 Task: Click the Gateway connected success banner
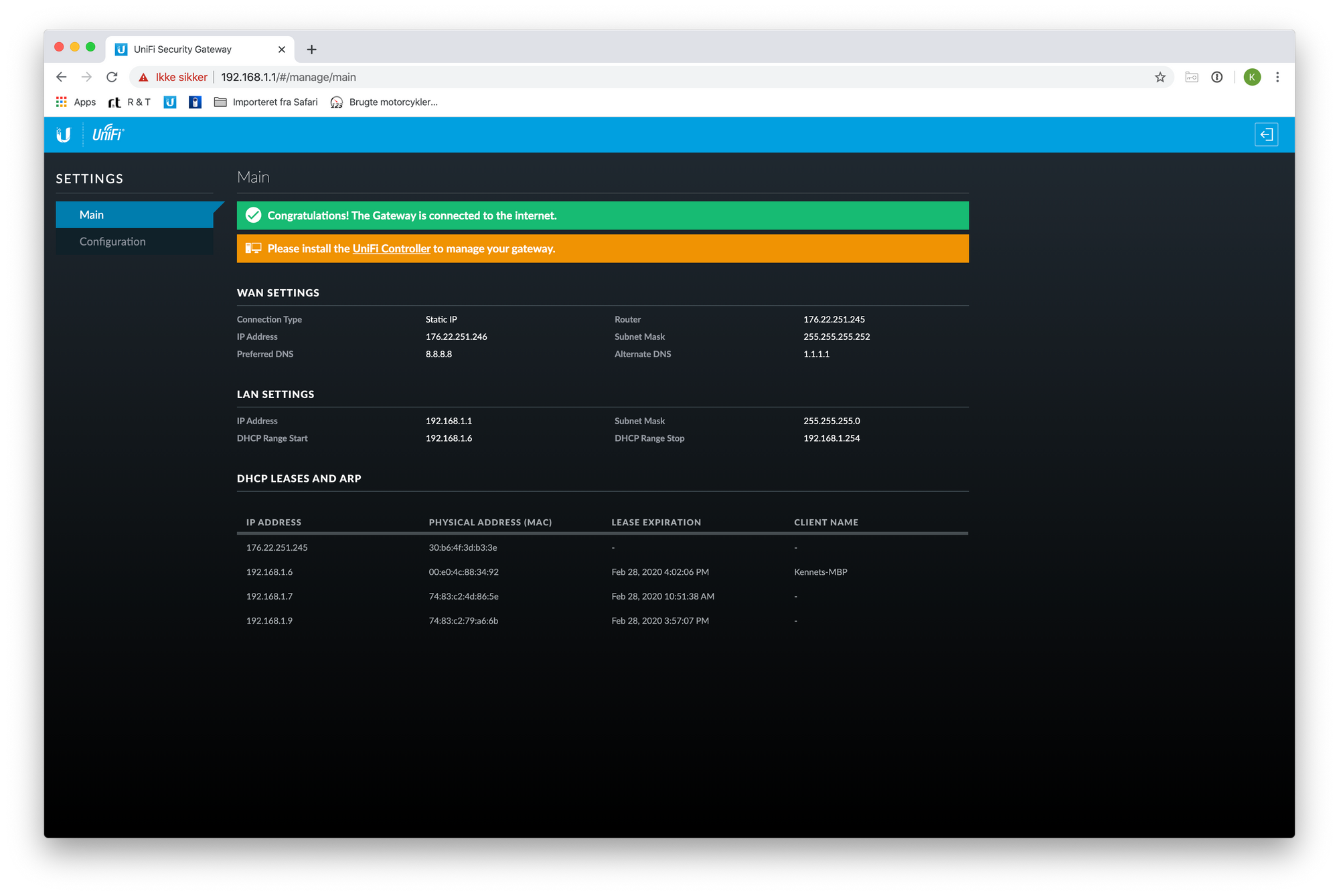tap(603, 215)
